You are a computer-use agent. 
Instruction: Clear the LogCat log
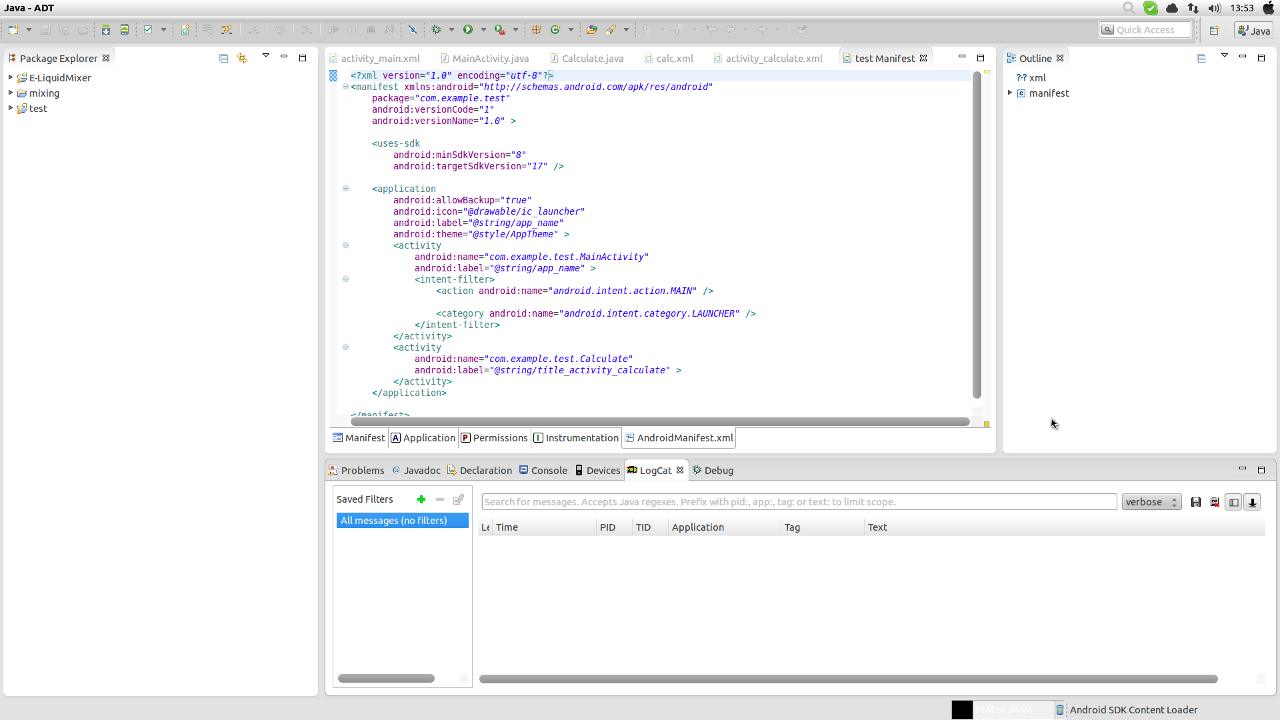(x=1214, y=502)
